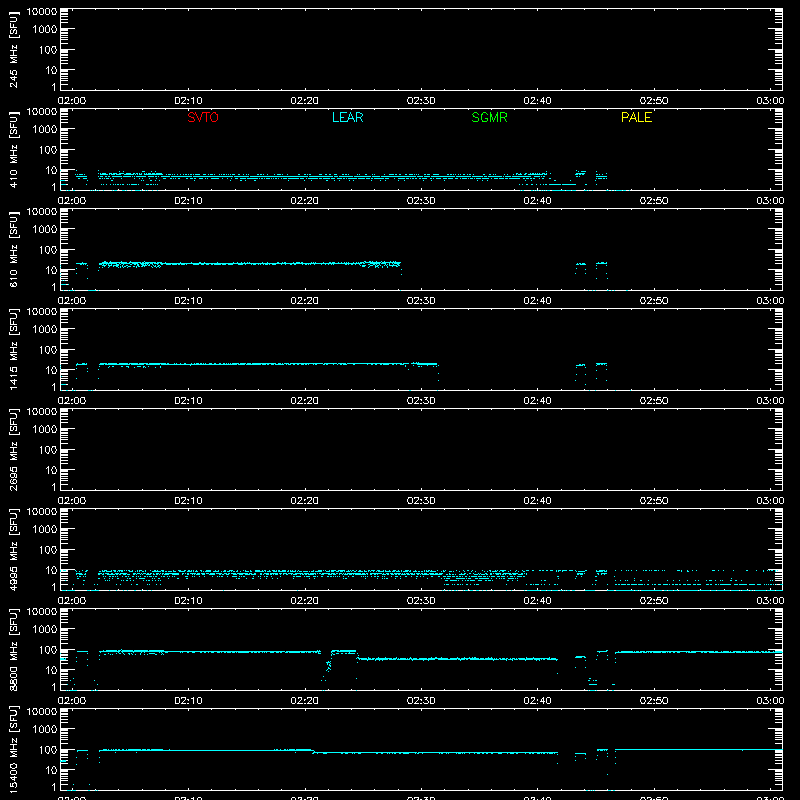Click the 1000 y-axis value on 2695 MHz panel

[x=45, y=430]
